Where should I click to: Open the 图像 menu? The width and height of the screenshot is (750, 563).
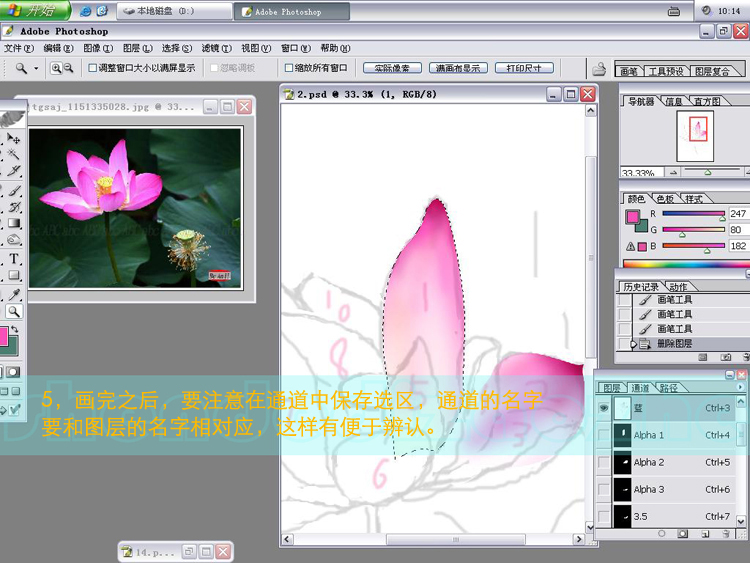(x=98, y=48)
